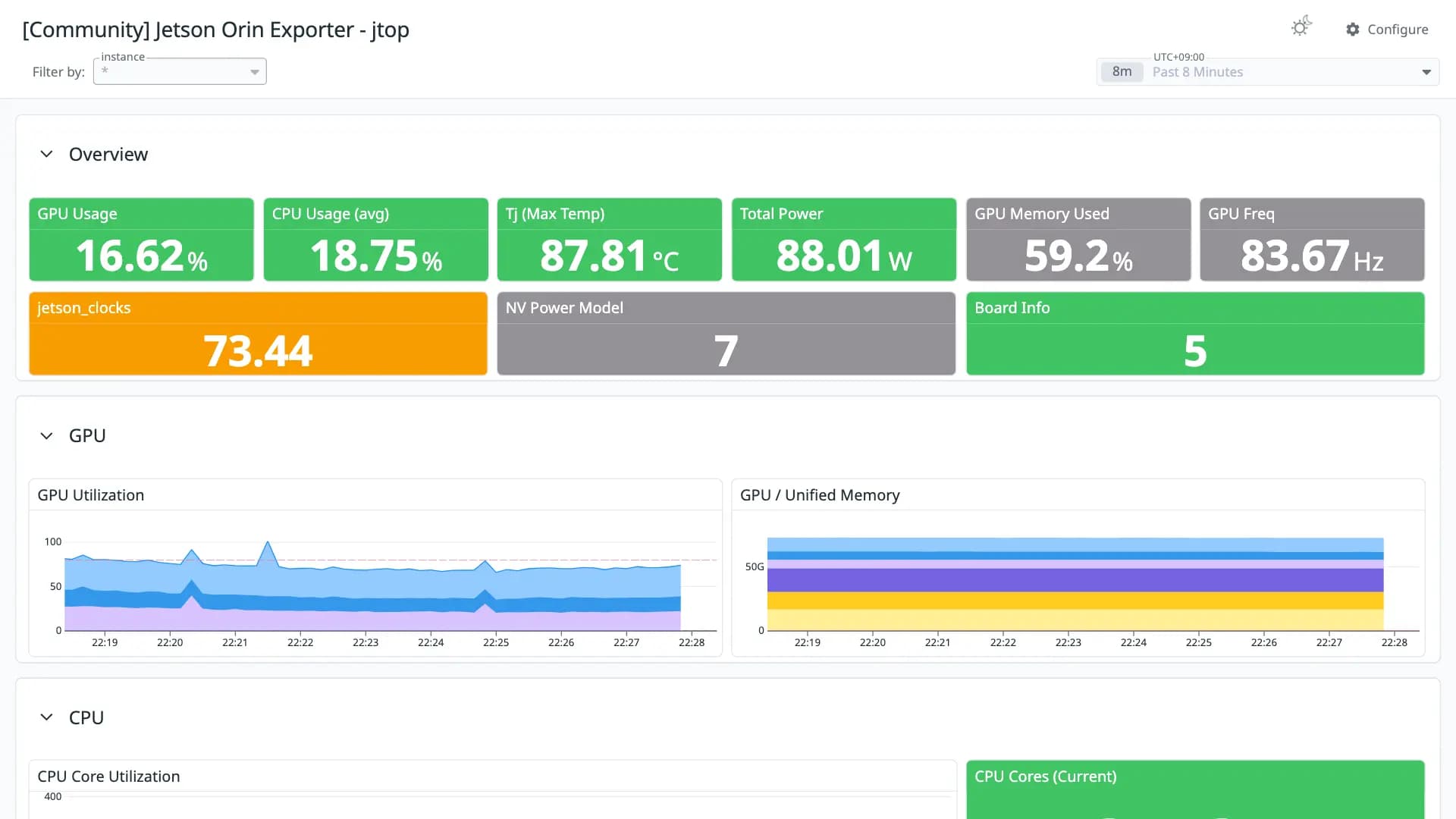Click the UTC+09:00 timezone label
Screen dimensions: 1456x819
pos(1178,57)
